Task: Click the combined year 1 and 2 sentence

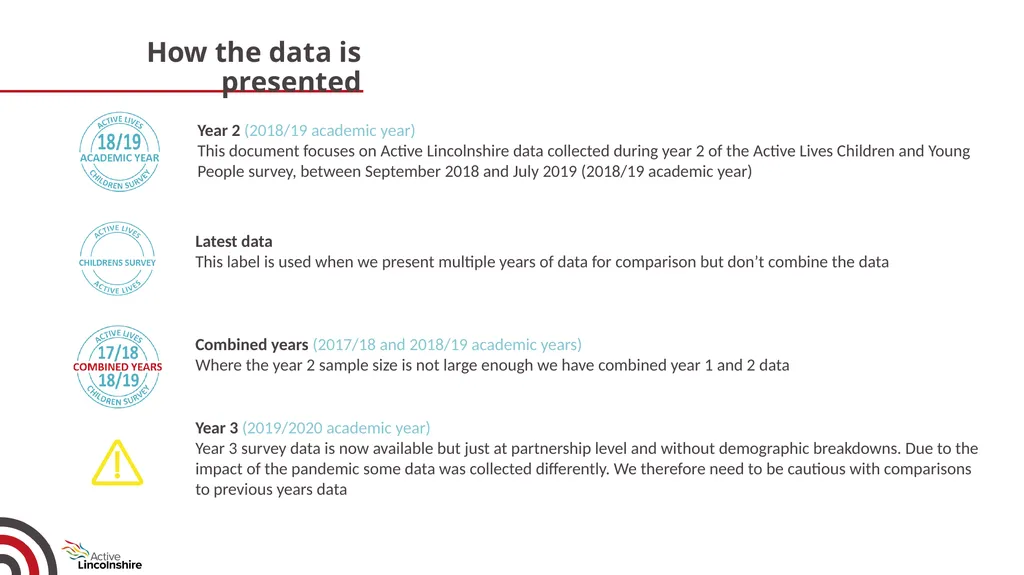Action: click(492, 365)
